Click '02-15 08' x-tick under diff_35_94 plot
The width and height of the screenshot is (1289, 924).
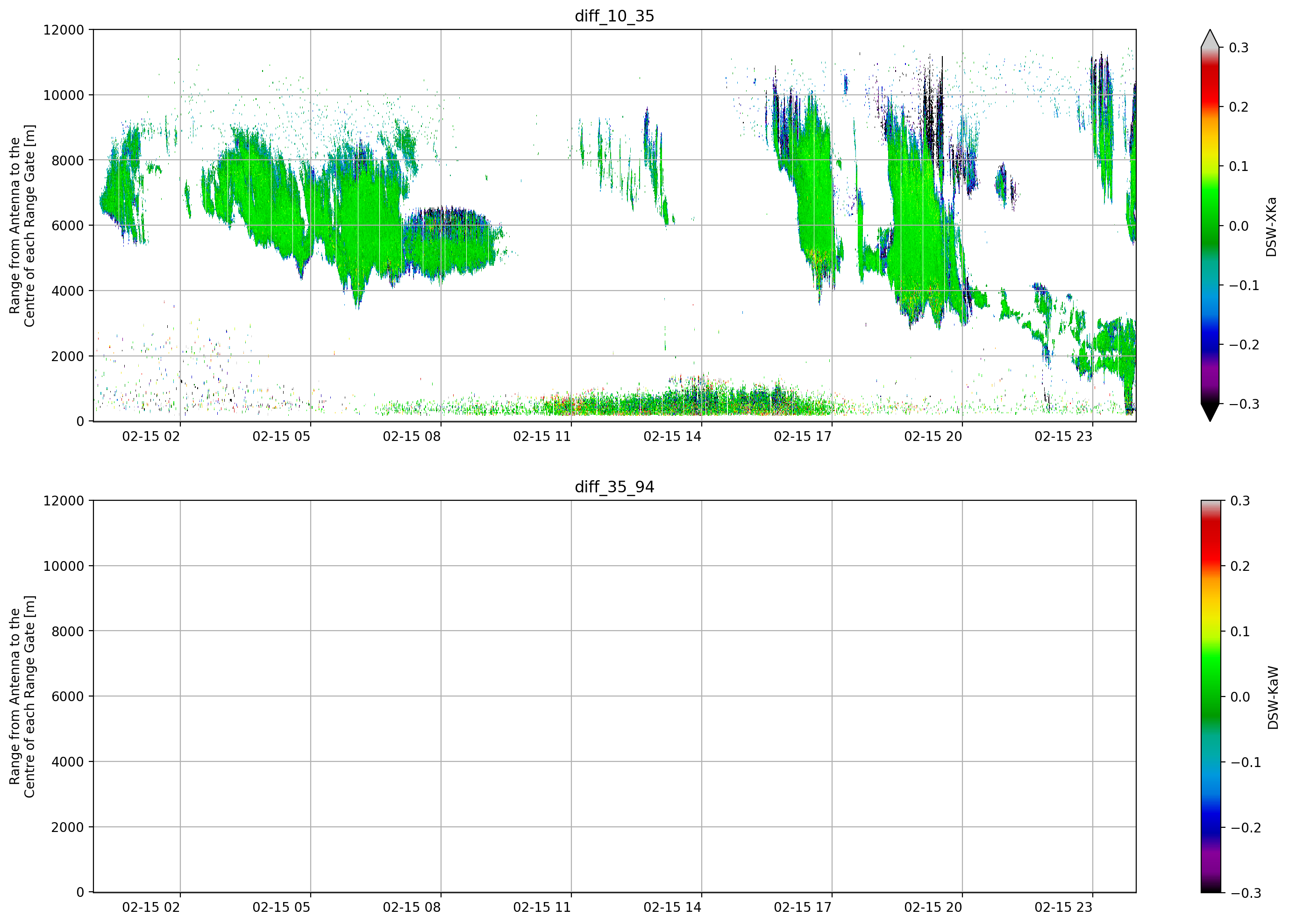click(412, 908)
